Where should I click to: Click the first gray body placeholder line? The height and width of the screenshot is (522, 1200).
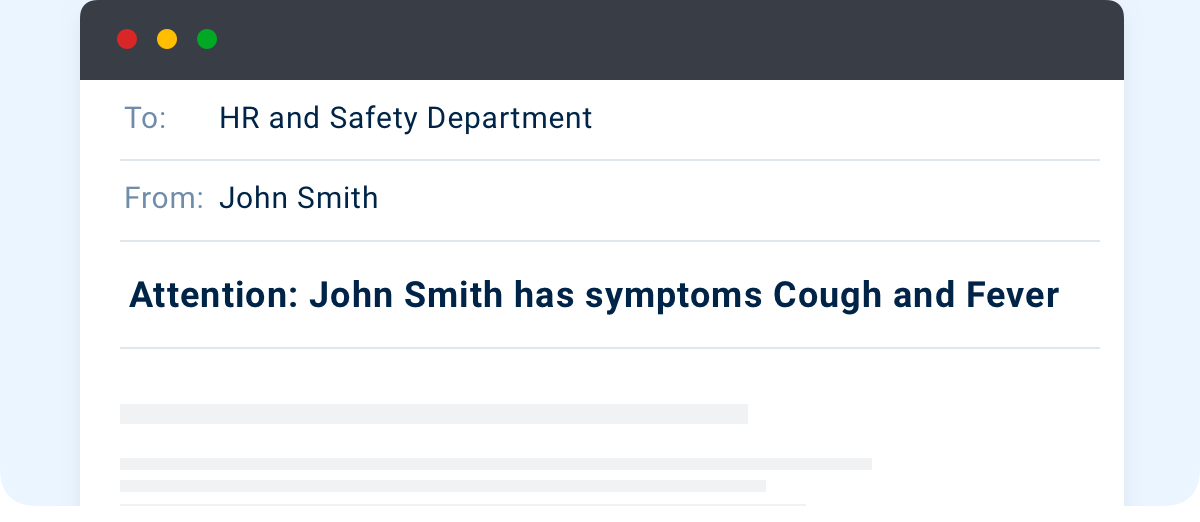(x=434, y=414)
